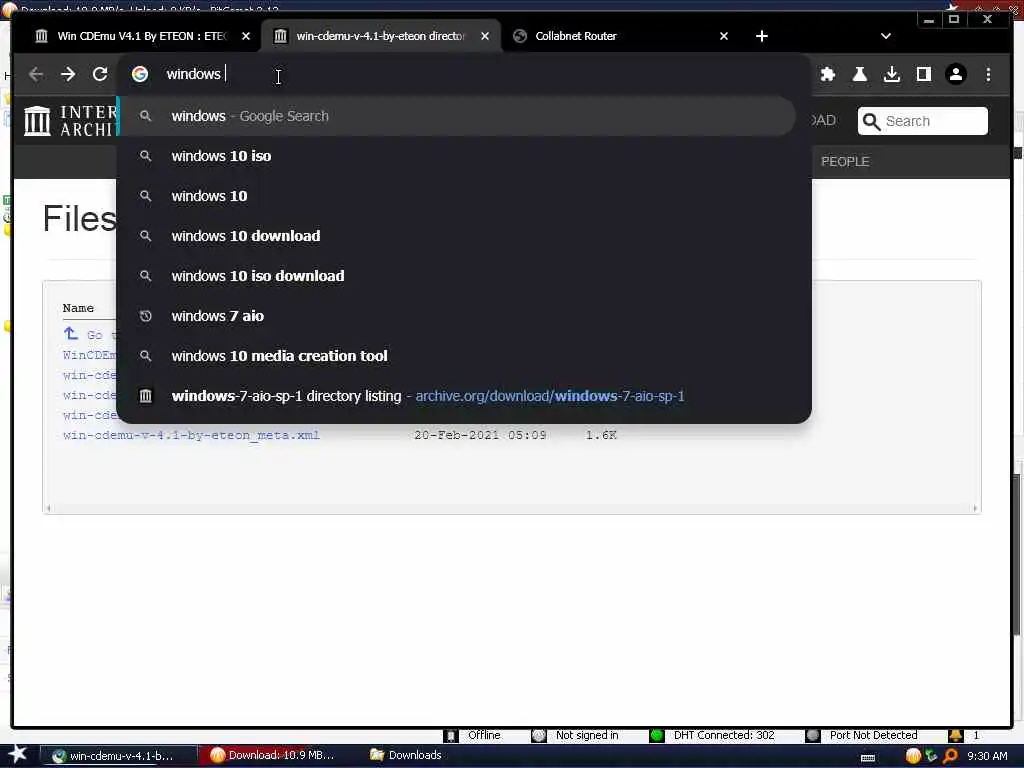Open the Downloads folder taskbar button
This screenshot has width=1024, height=768.
406,755
